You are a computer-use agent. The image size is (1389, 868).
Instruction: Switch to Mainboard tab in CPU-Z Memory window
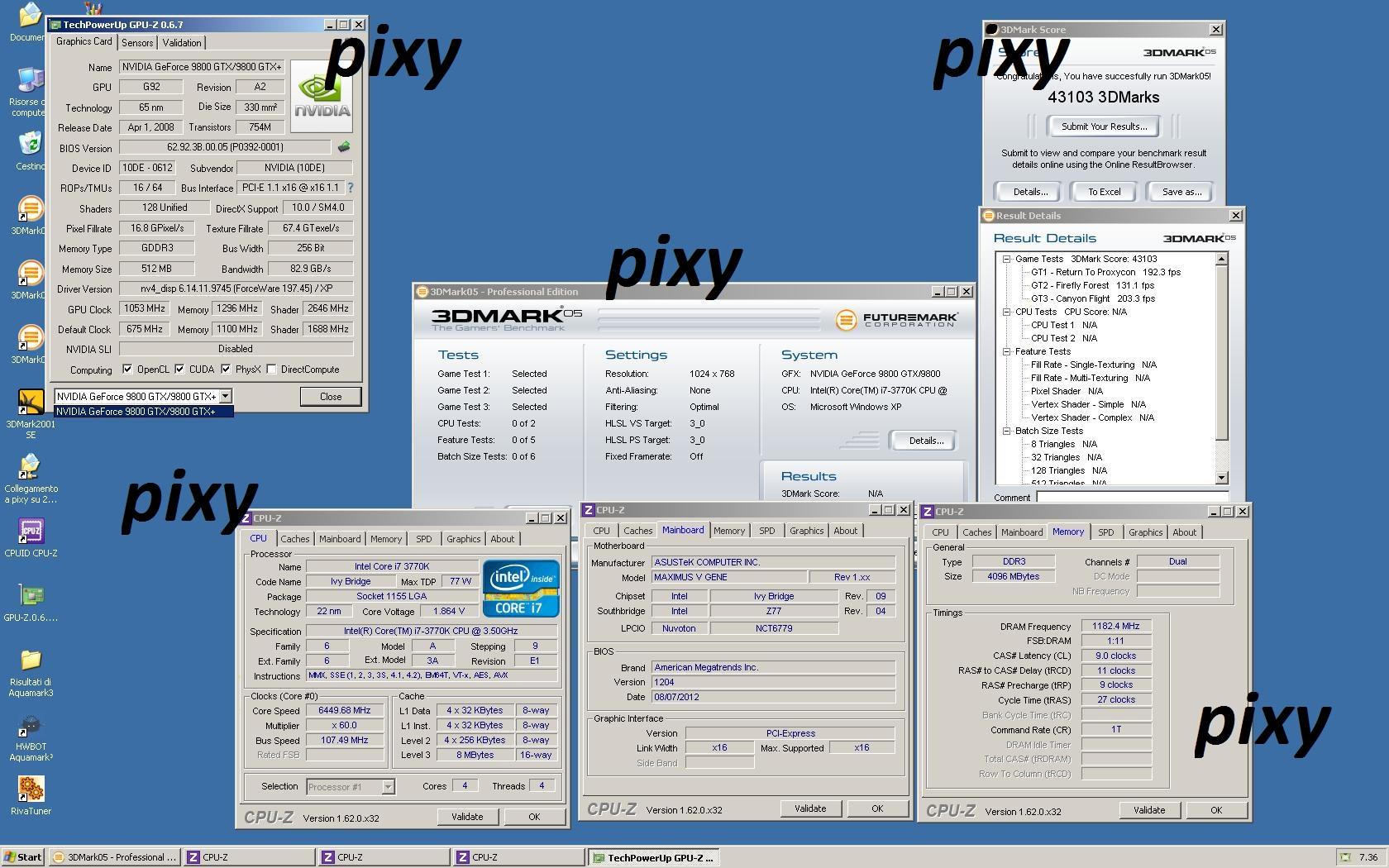[x=1022, y=532]
